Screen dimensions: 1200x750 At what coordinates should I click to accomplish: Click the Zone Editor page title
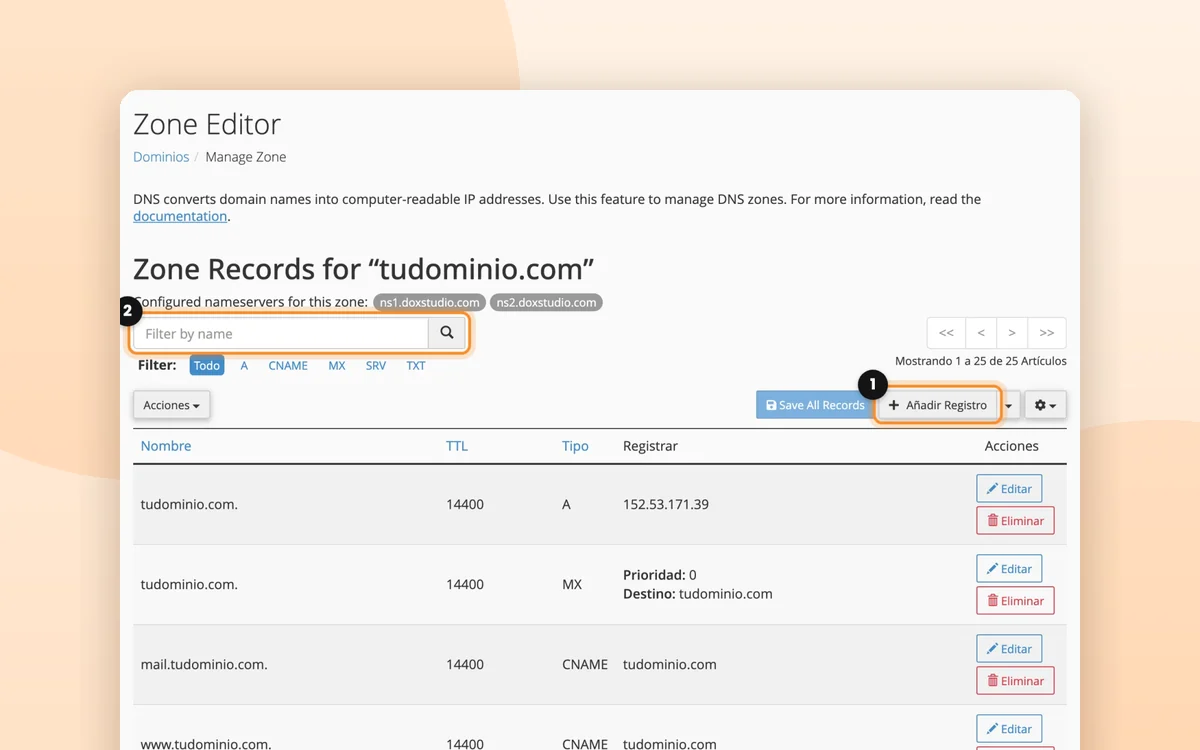(x=207, y=124)
